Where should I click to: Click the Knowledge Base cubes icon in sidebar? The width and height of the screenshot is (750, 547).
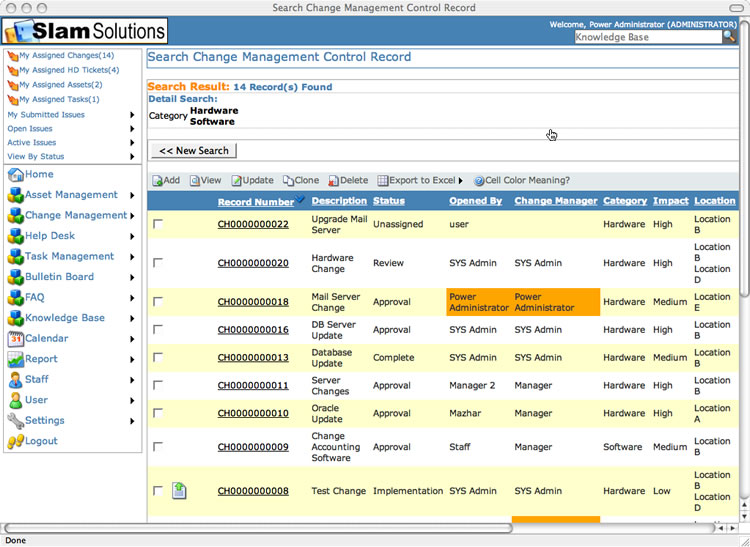click(15, 318)
